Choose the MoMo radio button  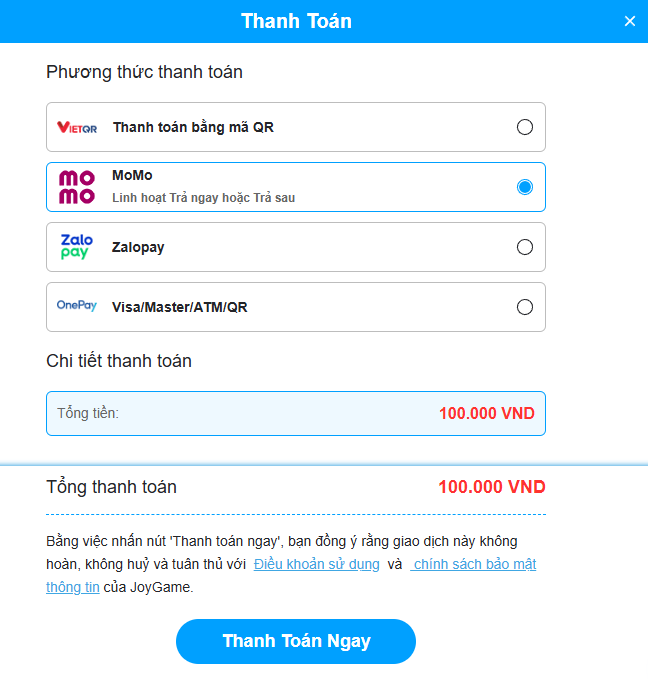[525, 187]
